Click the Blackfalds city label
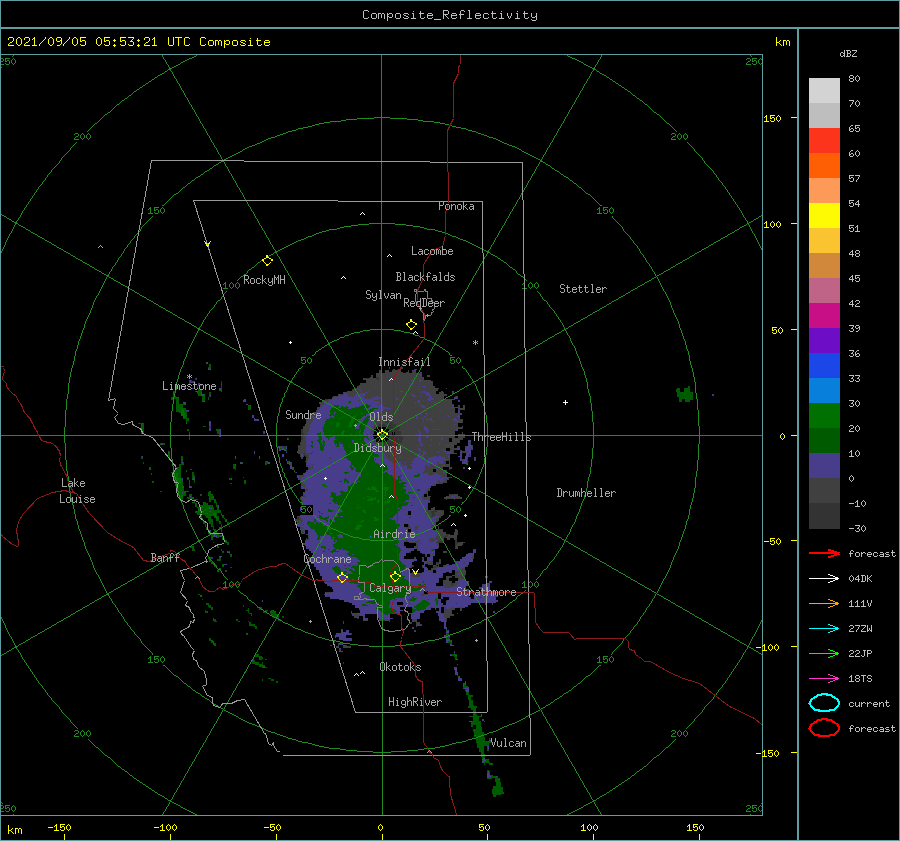 (x=425, y=277)
